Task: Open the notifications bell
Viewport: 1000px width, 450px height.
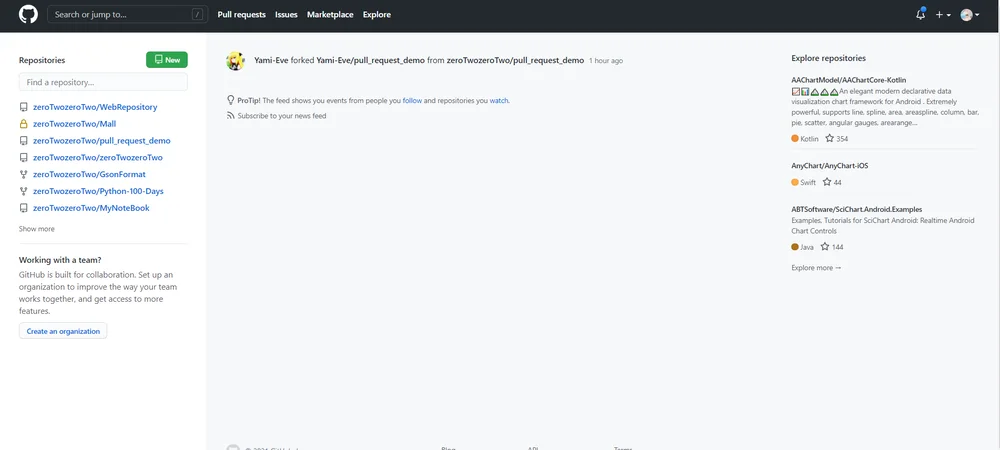Action: pyautogui.click(x=920, y=14)
